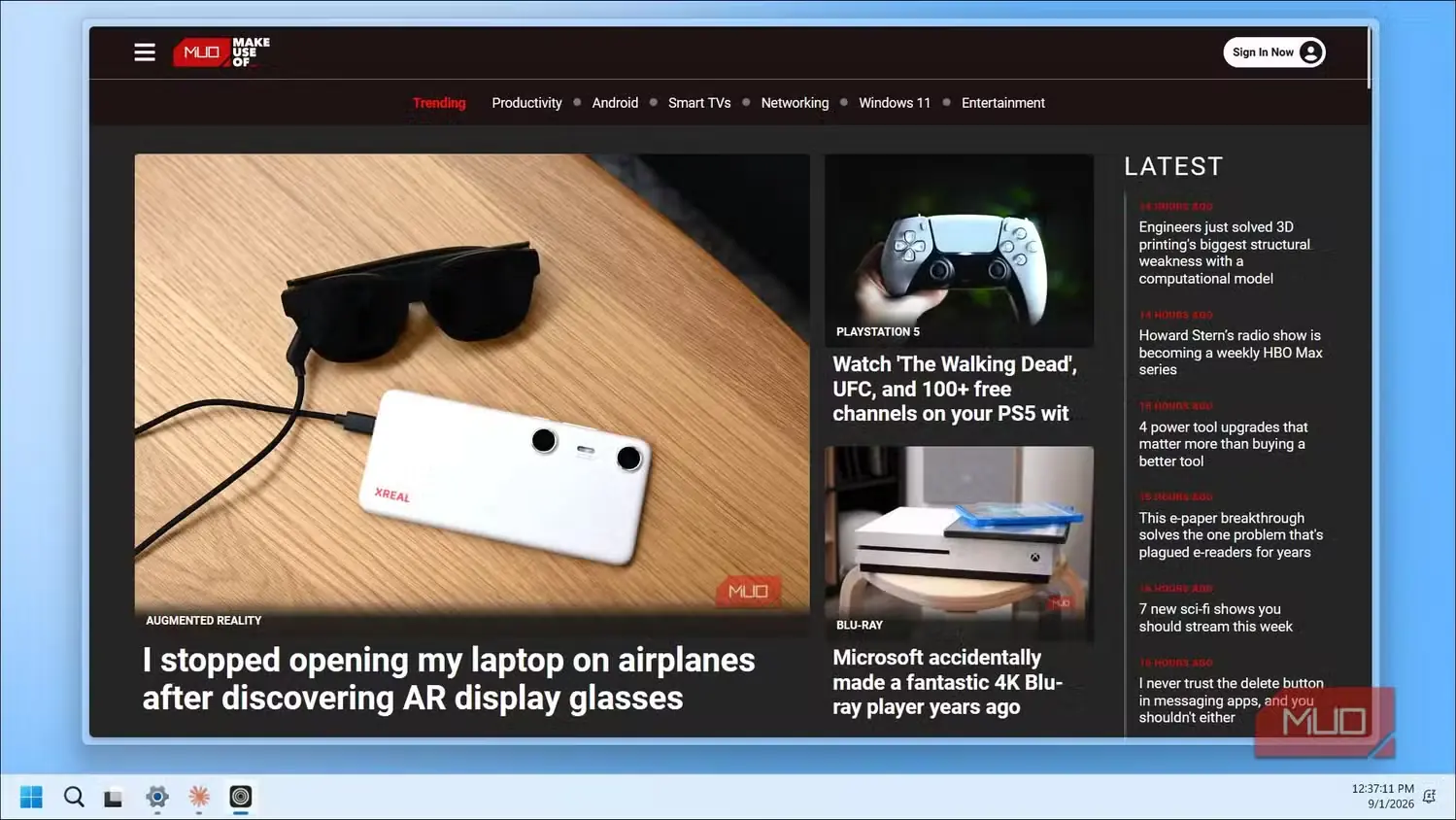Open the Trending section
The image size is (1456, 820).
tap(439, 103)
